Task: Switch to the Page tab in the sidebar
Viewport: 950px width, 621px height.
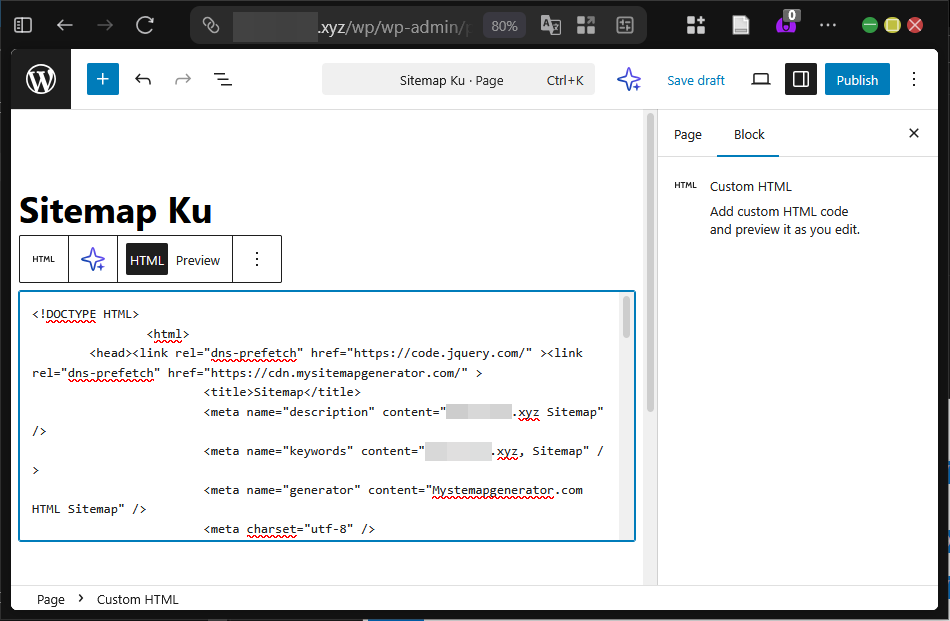Action: (x=688, y=134)
